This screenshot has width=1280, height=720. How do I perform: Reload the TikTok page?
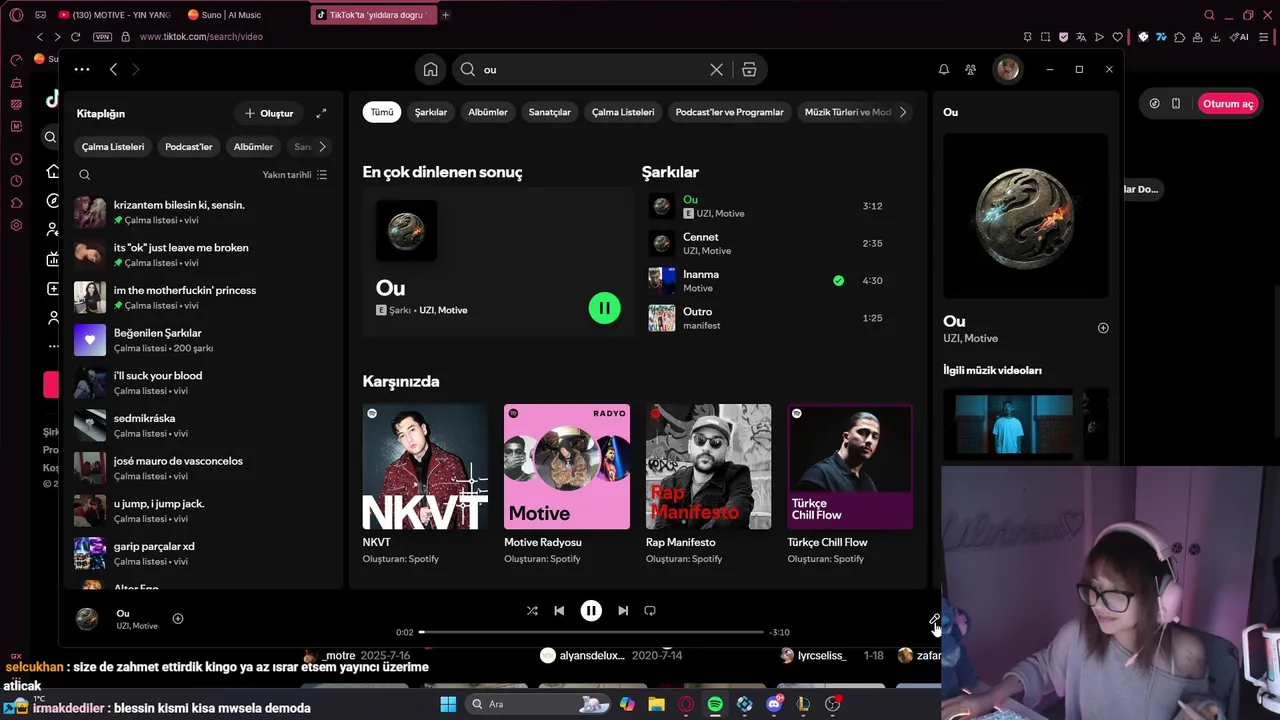[75, 37]
